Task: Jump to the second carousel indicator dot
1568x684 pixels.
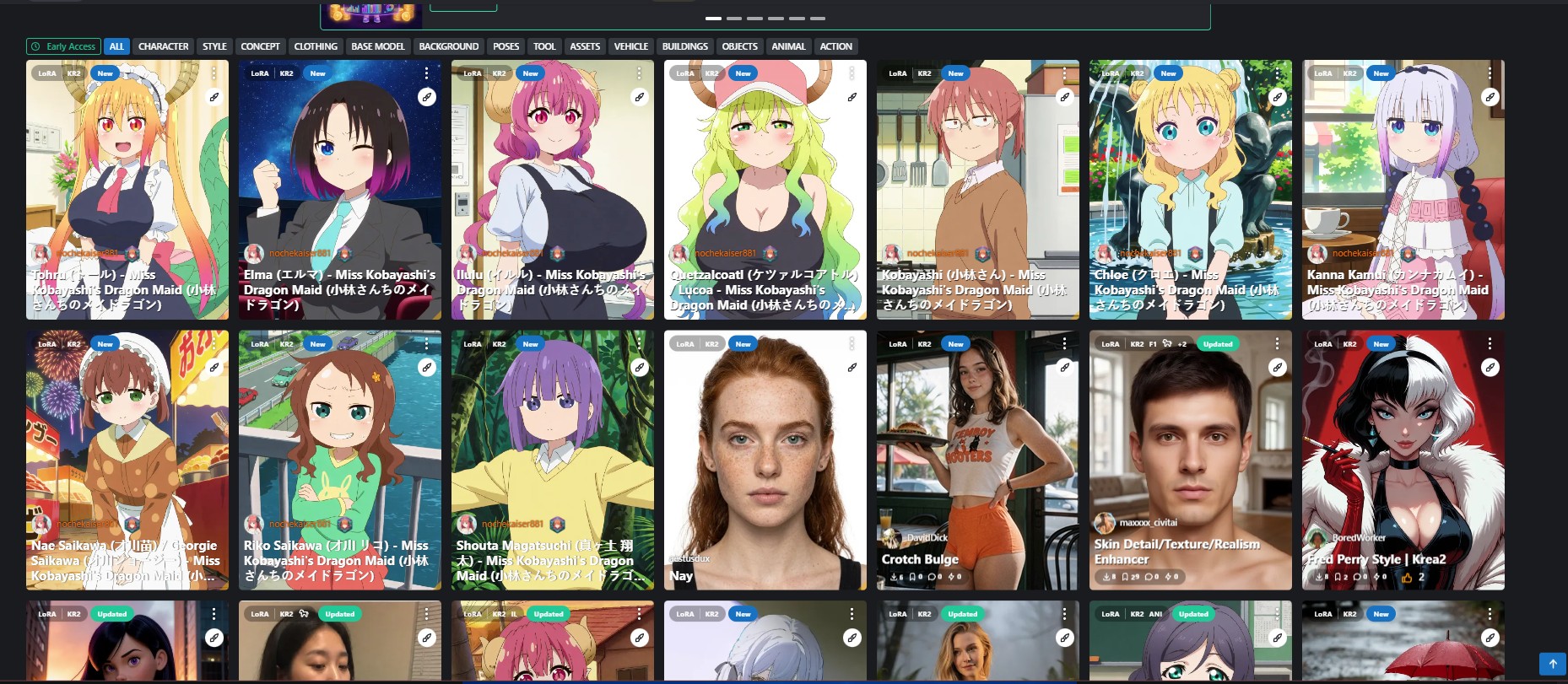Action: coord(734,18)
